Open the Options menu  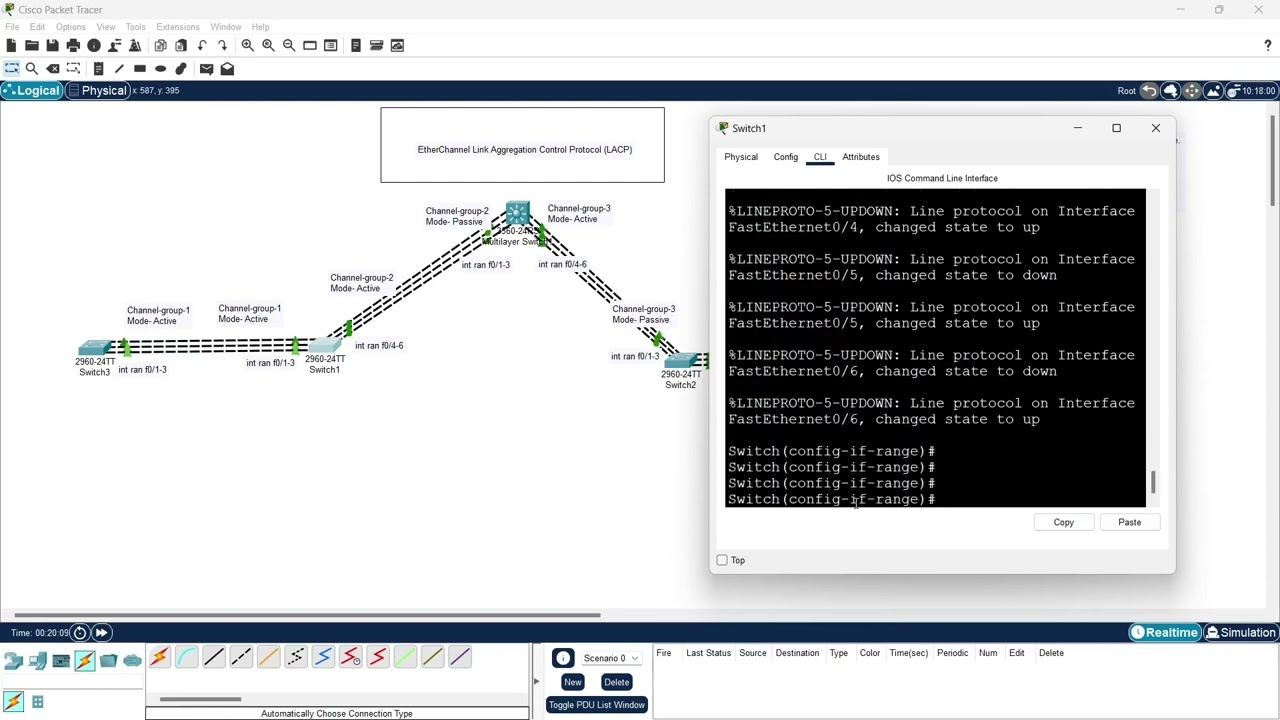click(x=70, y=27)
